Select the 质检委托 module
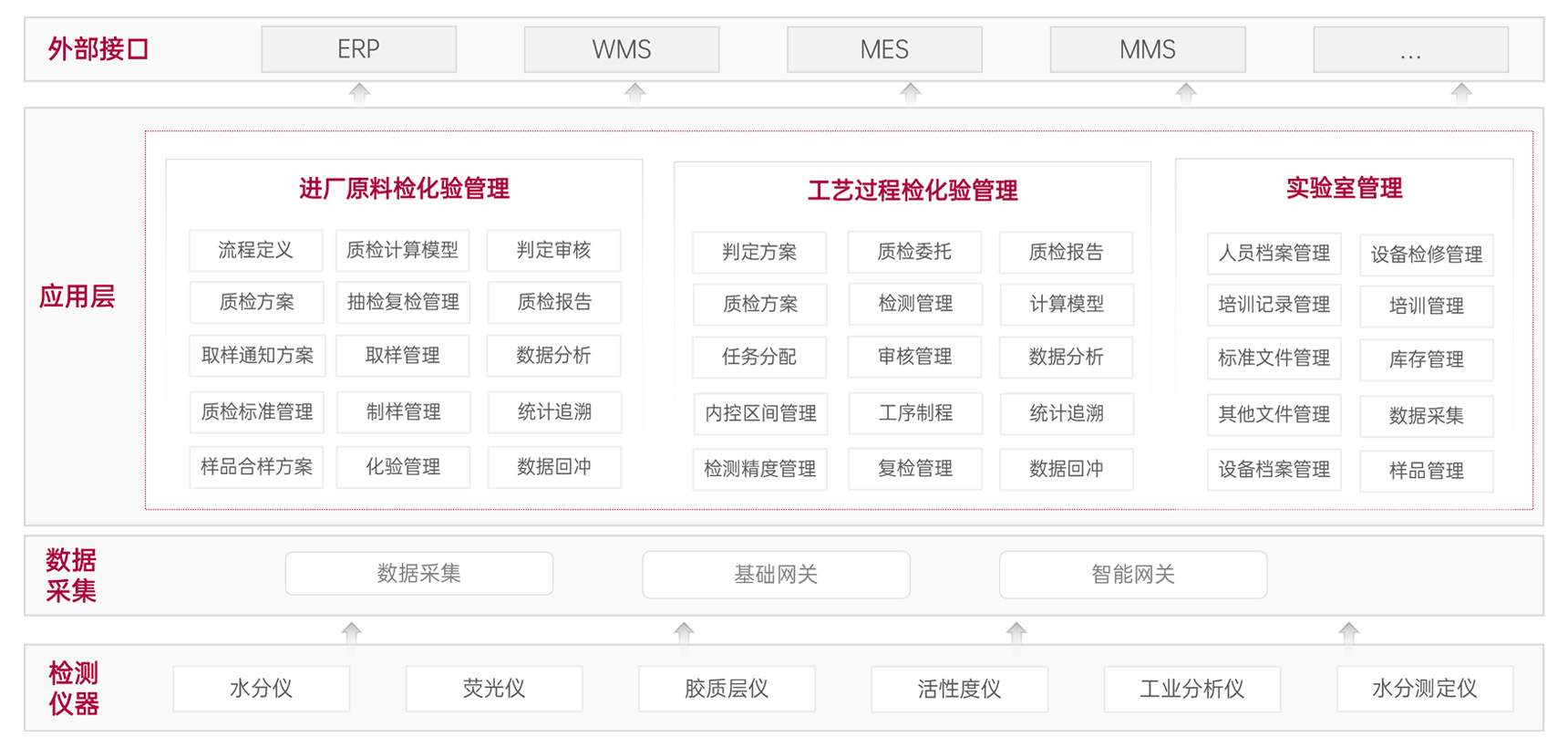 pyautogui.click(x=914, y=252)
